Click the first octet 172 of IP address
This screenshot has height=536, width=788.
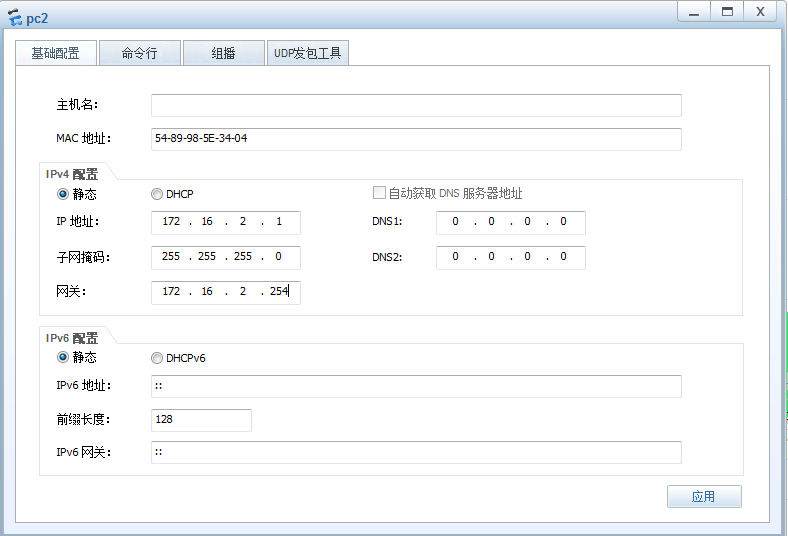171,222
